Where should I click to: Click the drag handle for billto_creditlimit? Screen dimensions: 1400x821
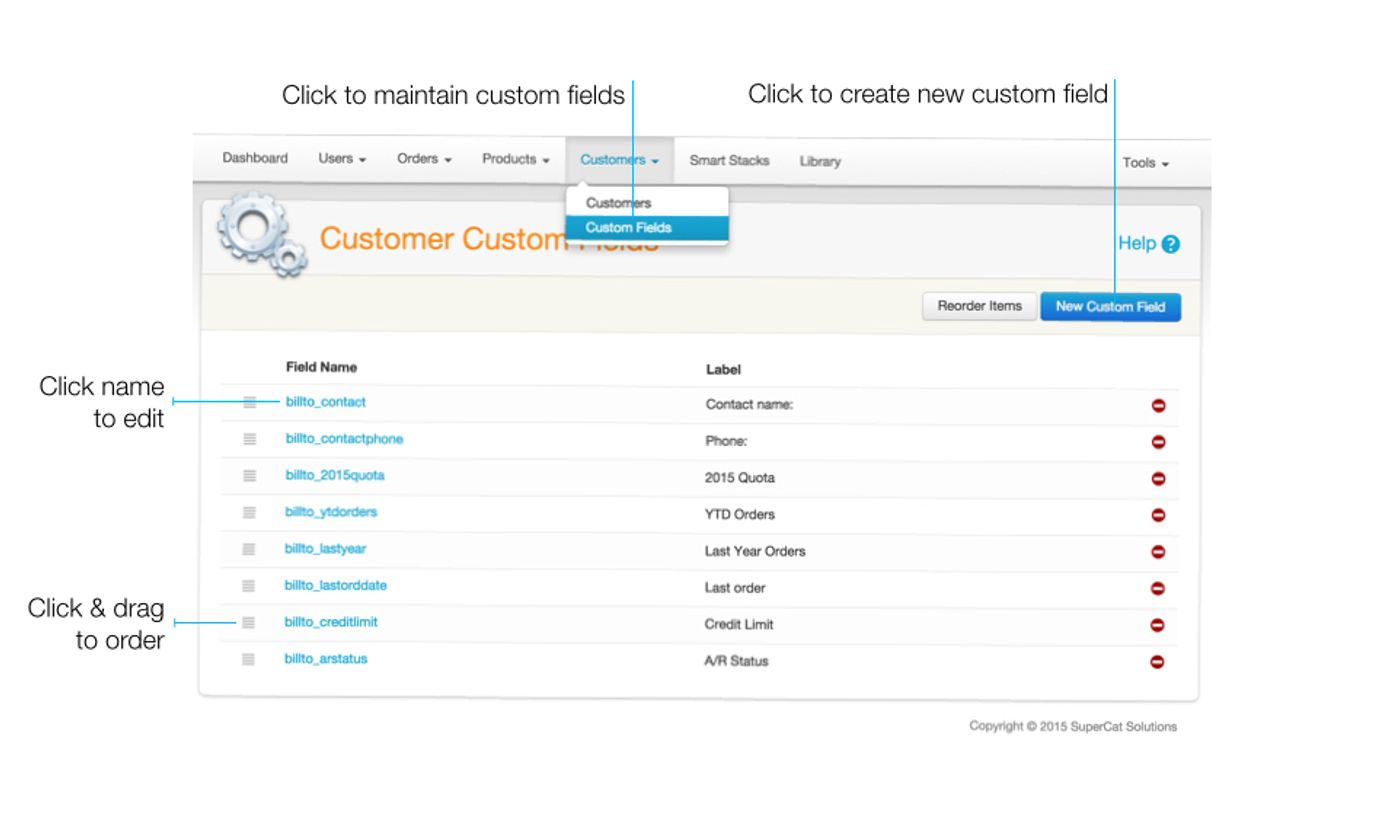249,622
